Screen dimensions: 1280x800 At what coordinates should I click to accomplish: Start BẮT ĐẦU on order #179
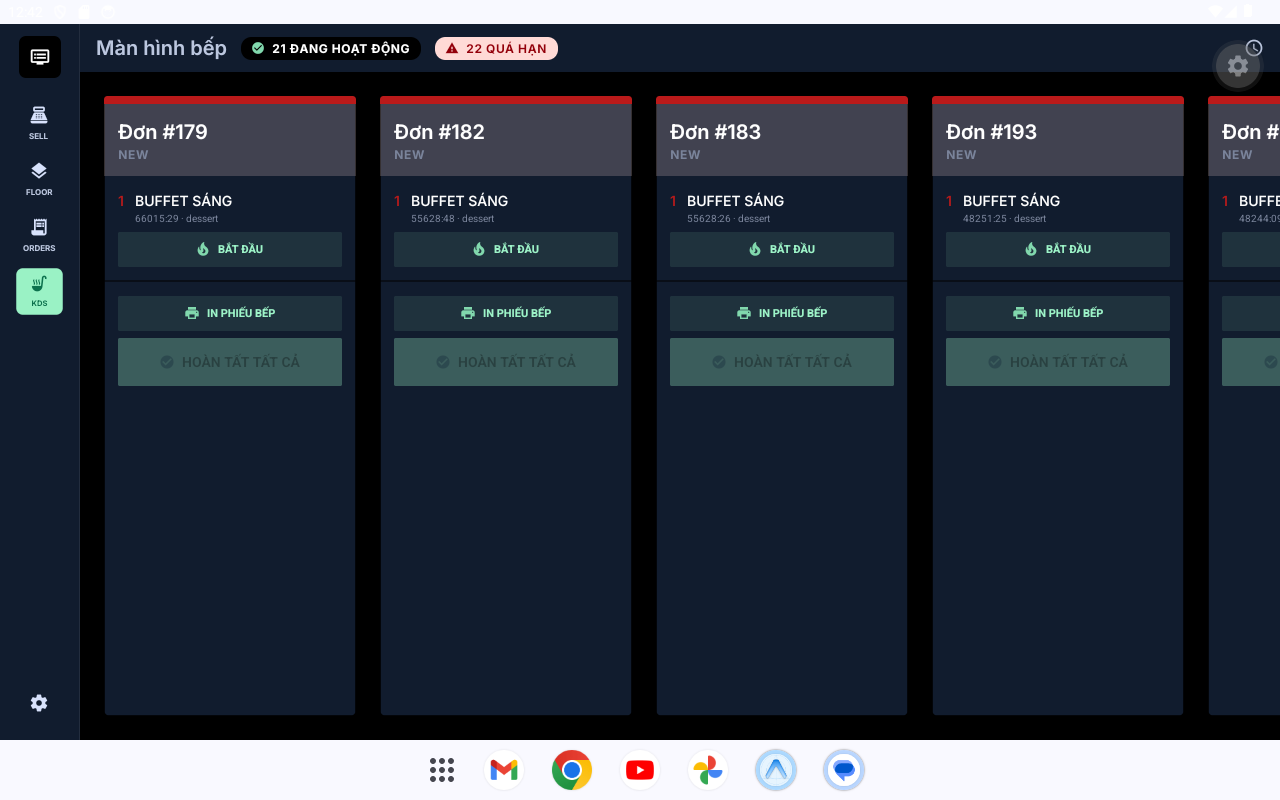[230, 249]
